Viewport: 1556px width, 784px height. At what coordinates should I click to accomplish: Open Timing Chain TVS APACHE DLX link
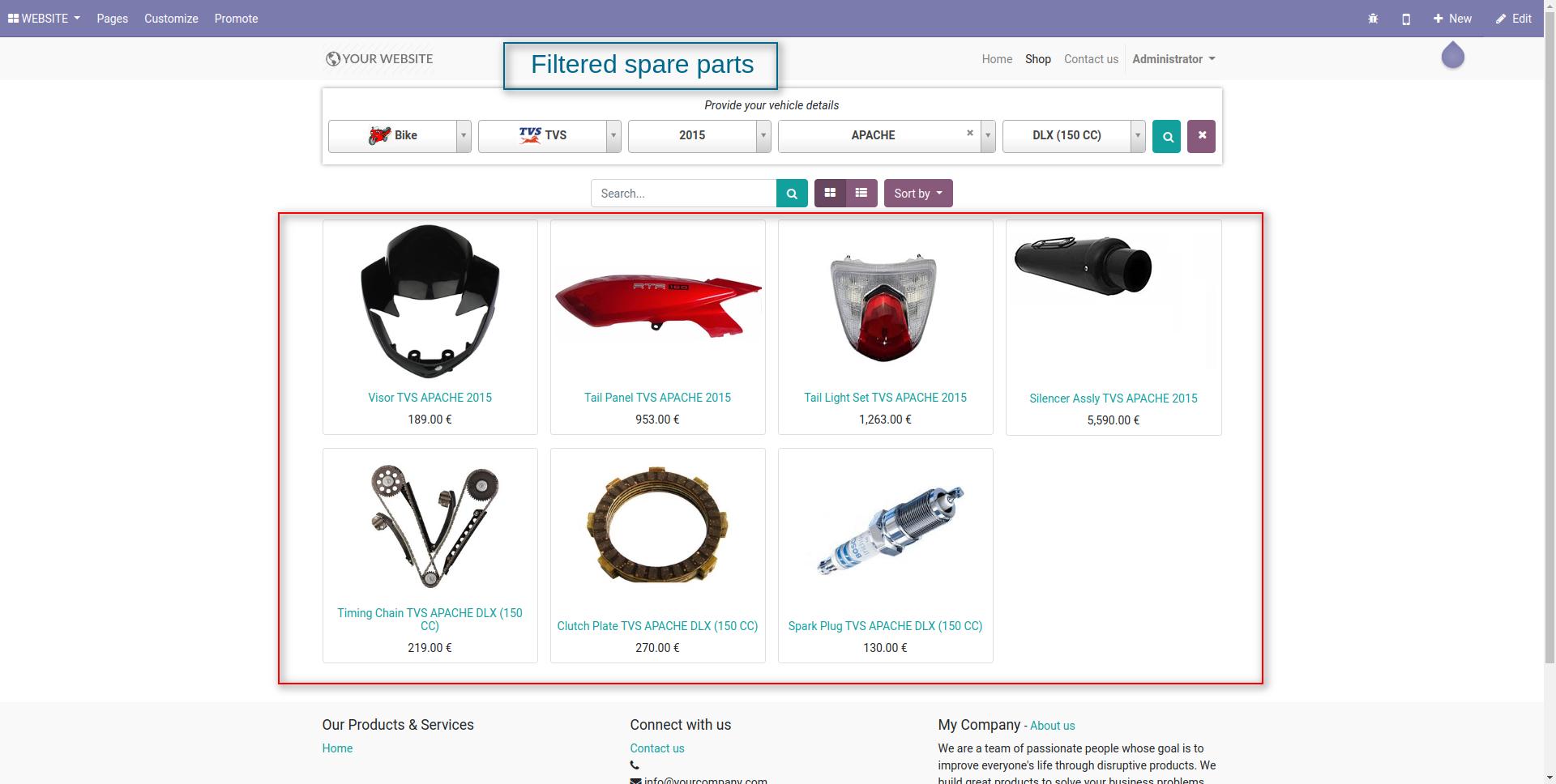tap(430, 620)
